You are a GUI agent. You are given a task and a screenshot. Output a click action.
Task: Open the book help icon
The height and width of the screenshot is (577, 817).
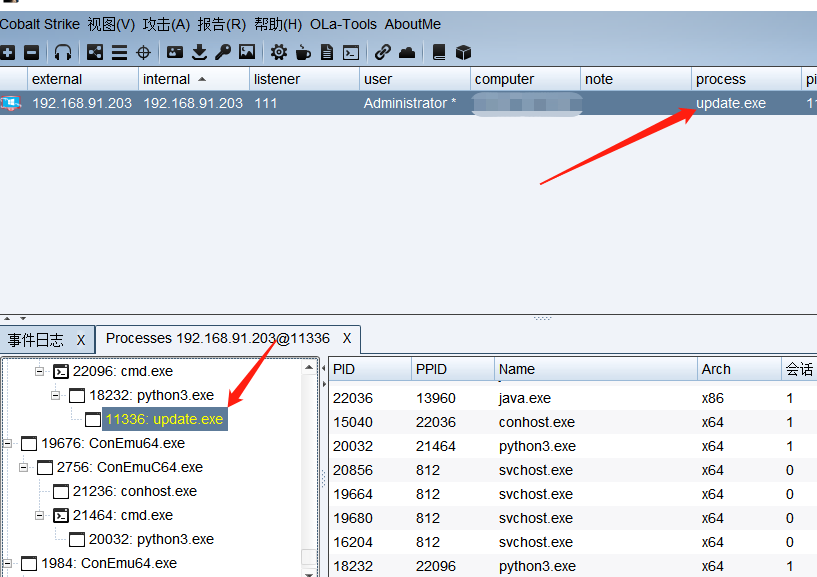click(x=439, y=52)
